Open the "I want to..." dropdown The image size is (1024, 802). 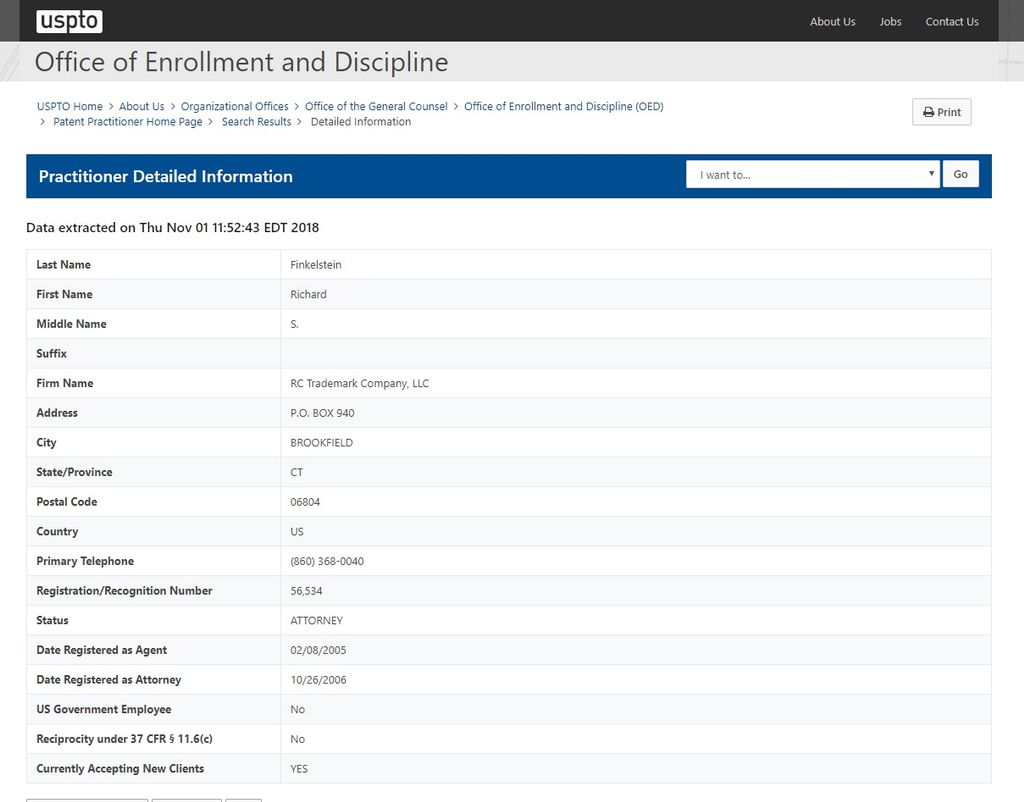(x=812, y=175)
